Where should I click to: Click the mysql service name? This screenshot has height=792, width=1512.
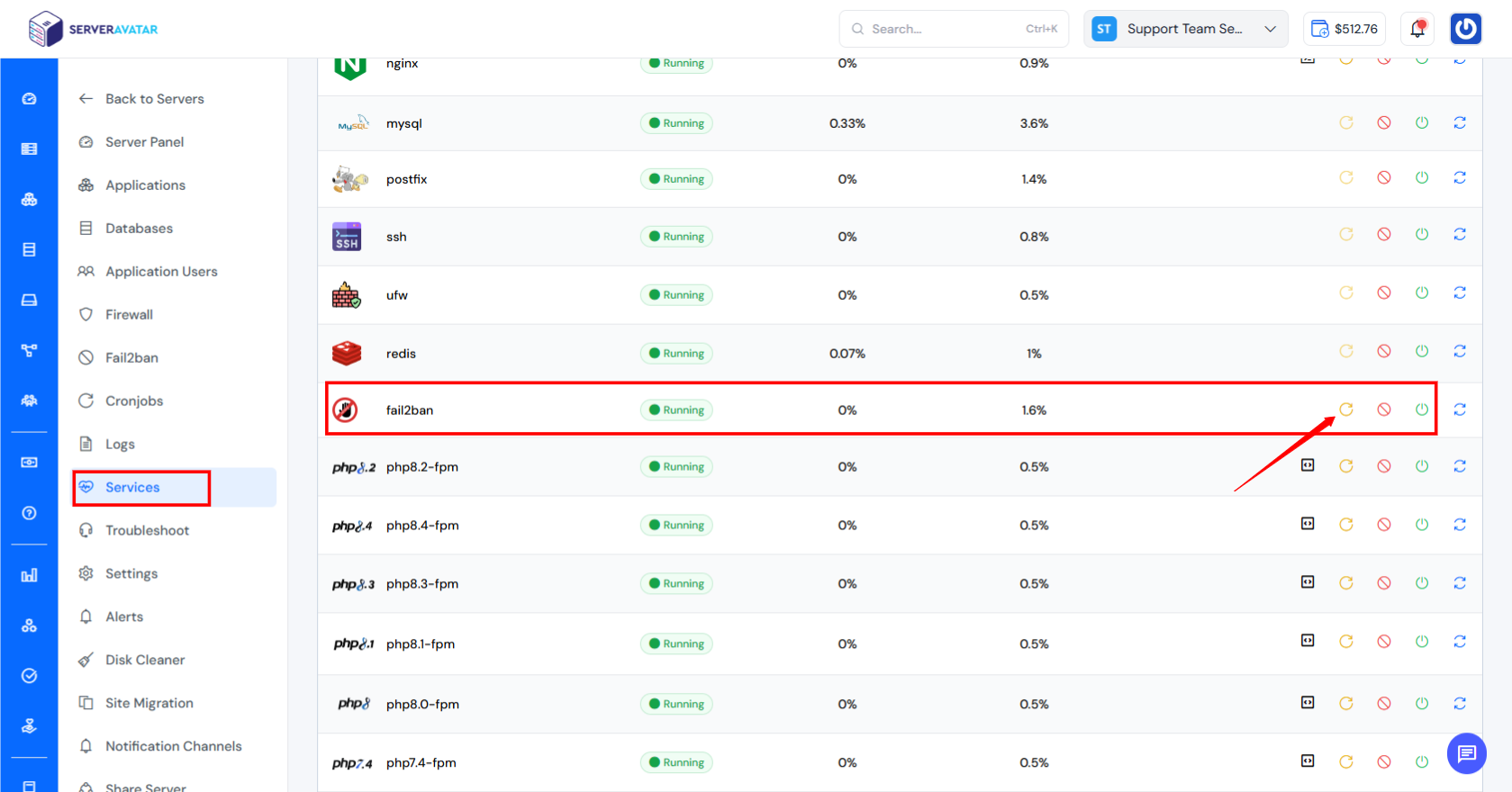(x=404, y=124)
